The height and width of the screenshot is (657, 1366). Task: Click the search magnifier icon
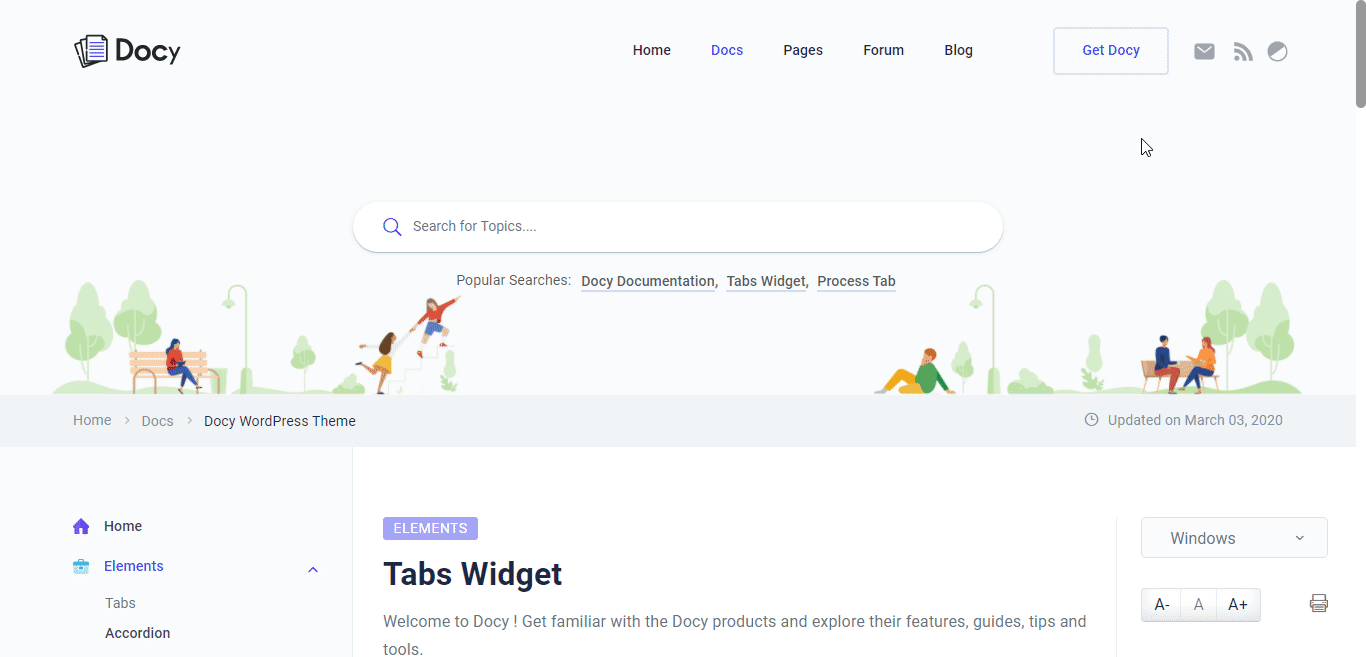pyautogui.click(x=392, y=227)
